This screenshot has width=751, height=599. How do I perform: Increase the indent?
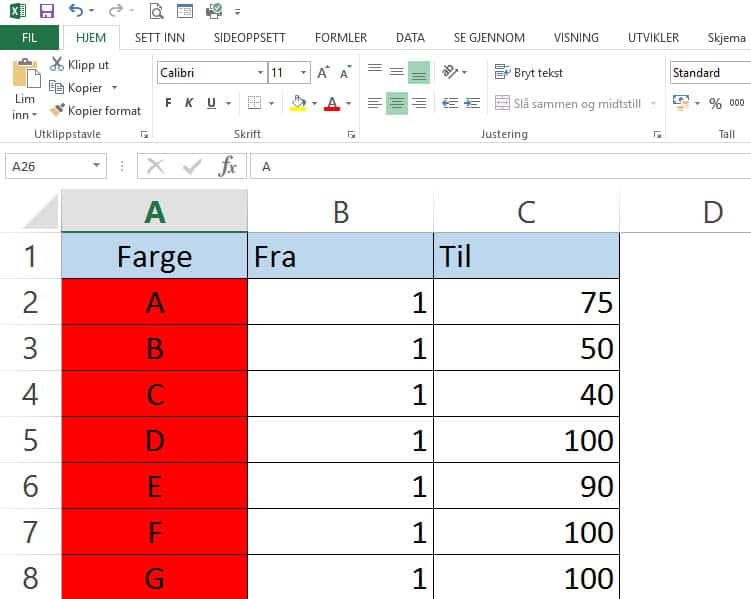click(x=472, y=103)
